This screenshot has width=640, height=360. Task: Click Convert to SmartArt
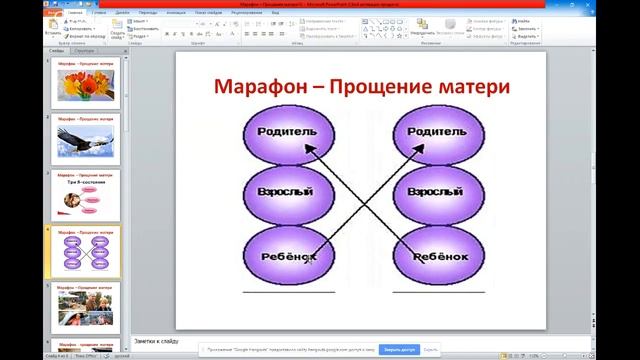pos(328,36)
